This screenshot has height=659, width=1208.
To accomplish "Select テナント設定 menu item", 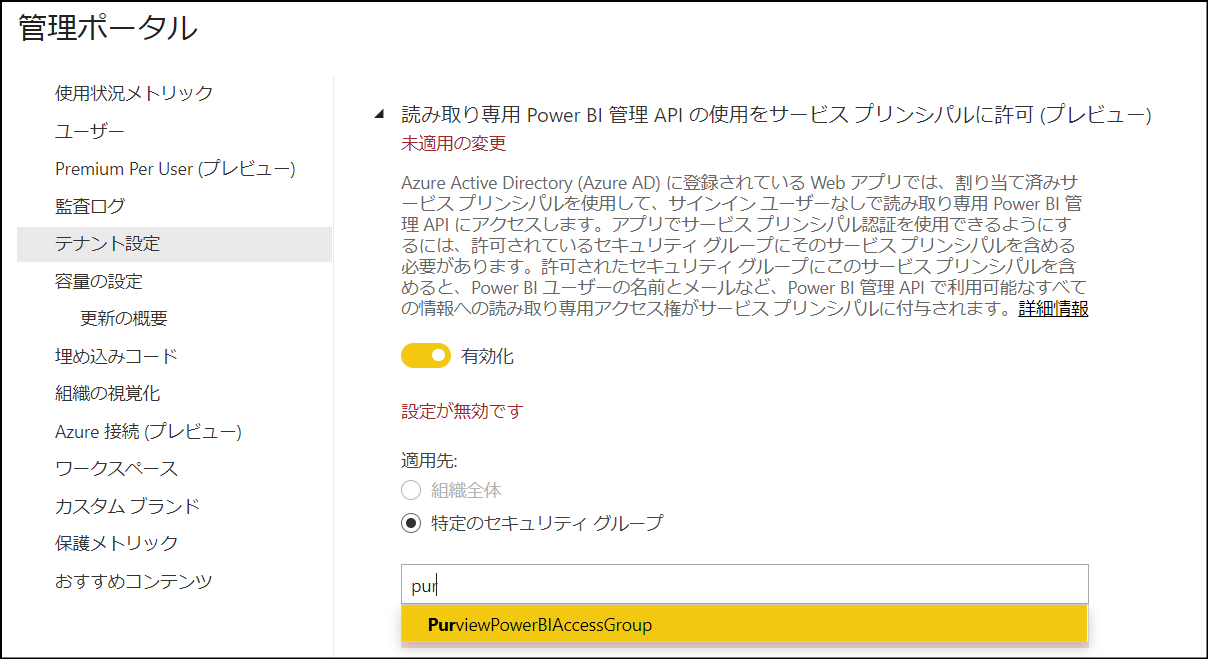I will click(174, 244).
